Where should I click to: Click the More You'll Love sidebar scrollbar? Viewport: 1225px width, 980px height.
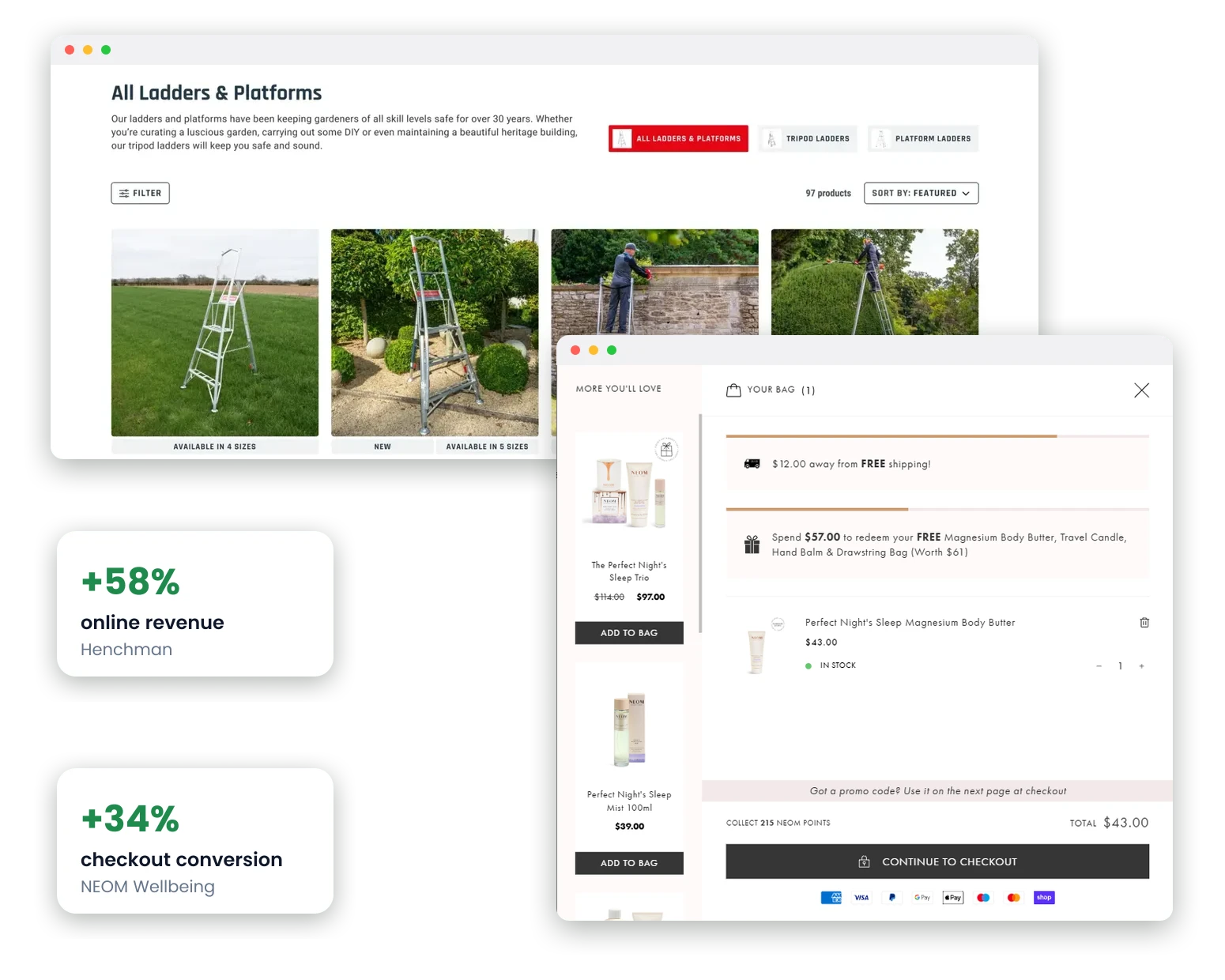click(700, 523)
